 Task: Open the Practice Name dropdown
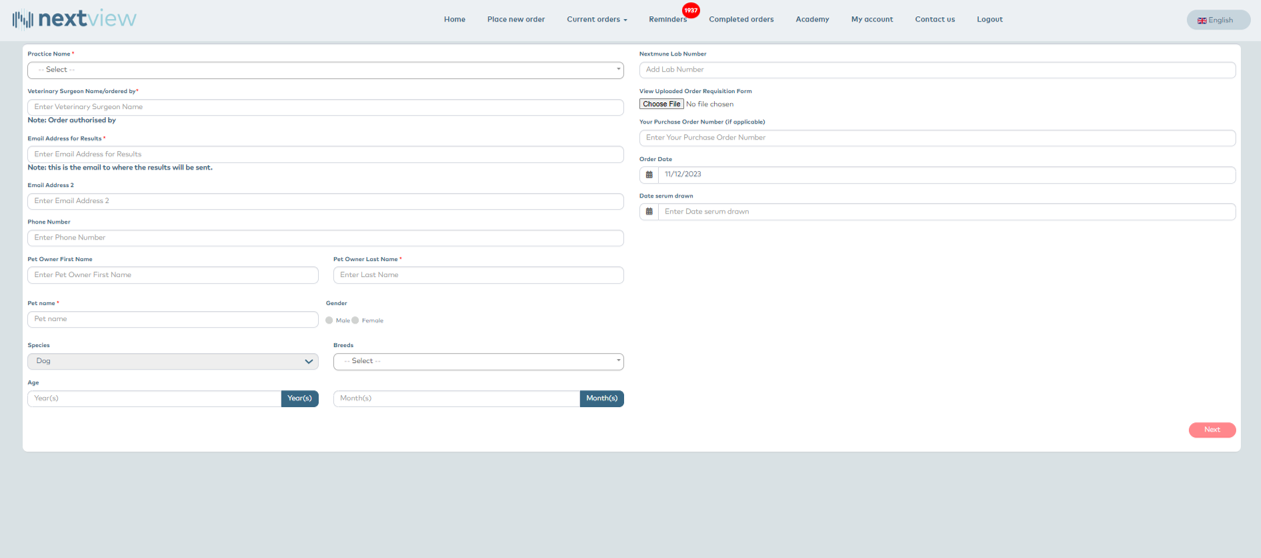tap(325, 70)
